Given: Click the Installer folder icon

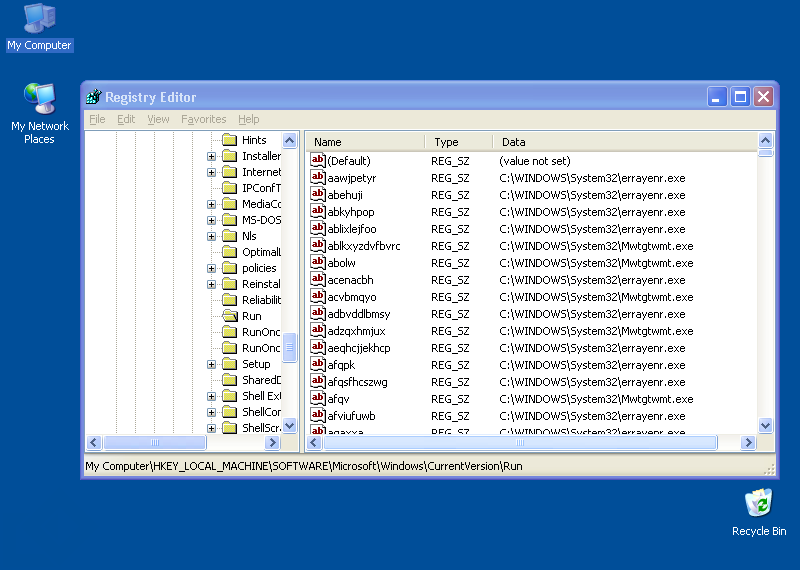Looking at the screenshot, I should coord(230,156).
